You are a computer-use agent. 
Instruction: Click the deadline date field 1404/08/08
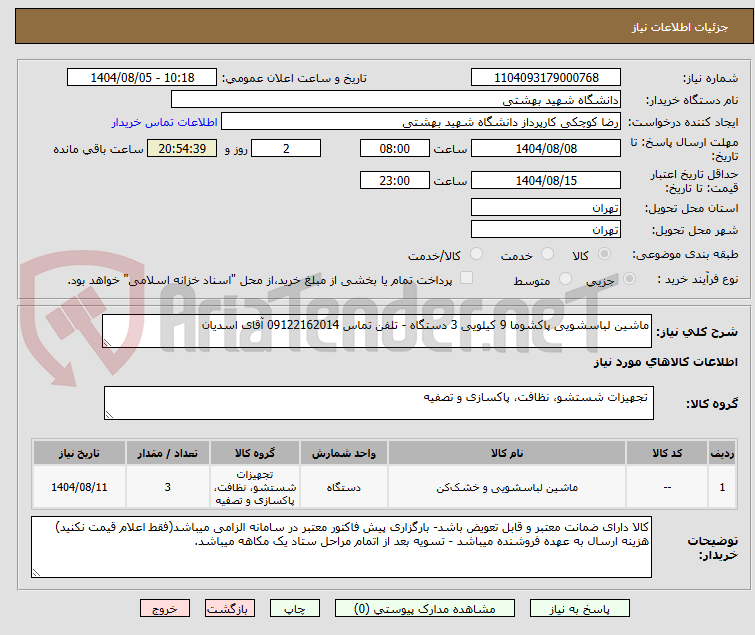click(546, 148)
